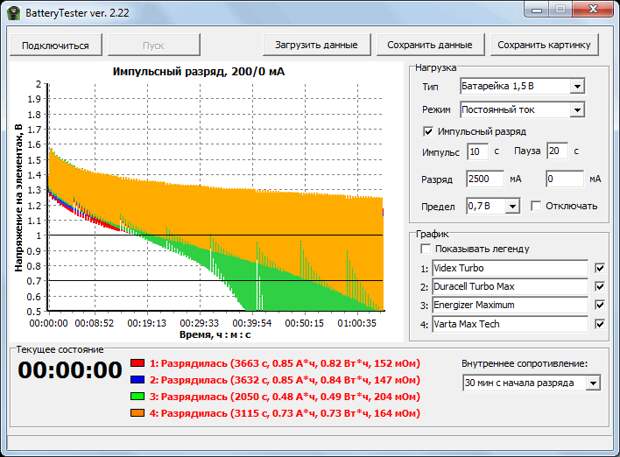Edit graph 2 name field Duracell Turbo Max
This screenshot has height=457, width=620.
point(510,286)
